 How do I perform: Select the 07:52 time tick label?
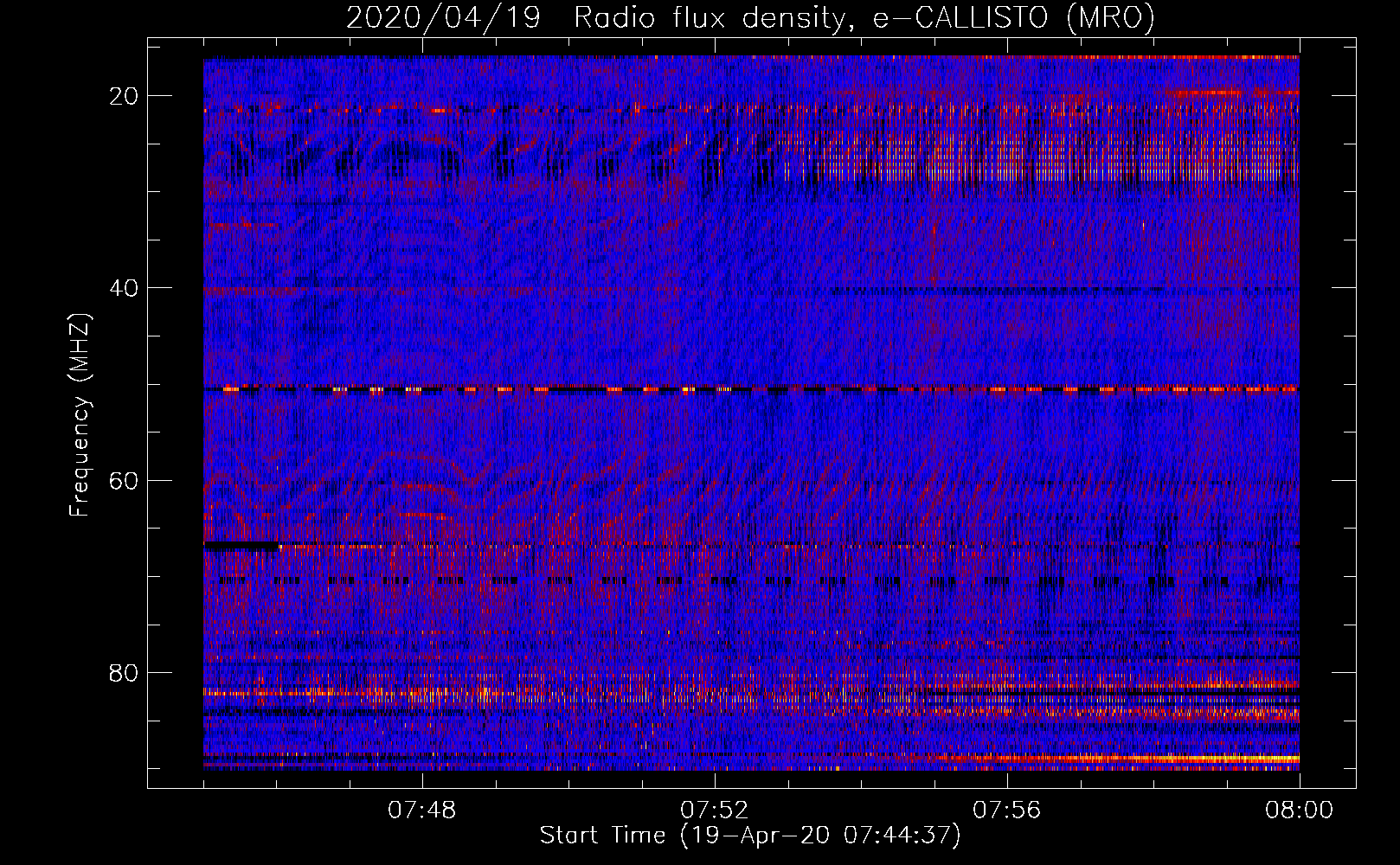714,811
